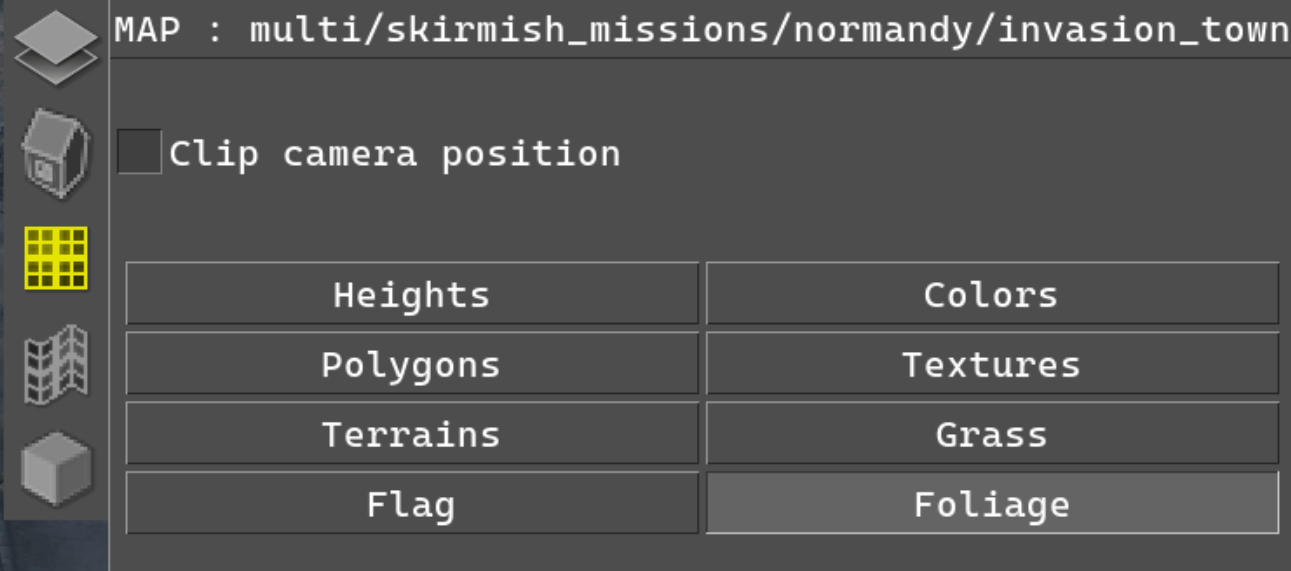Screen dimensions: 1291x571
Task: Select the house building icon
Action: [56, 153]
